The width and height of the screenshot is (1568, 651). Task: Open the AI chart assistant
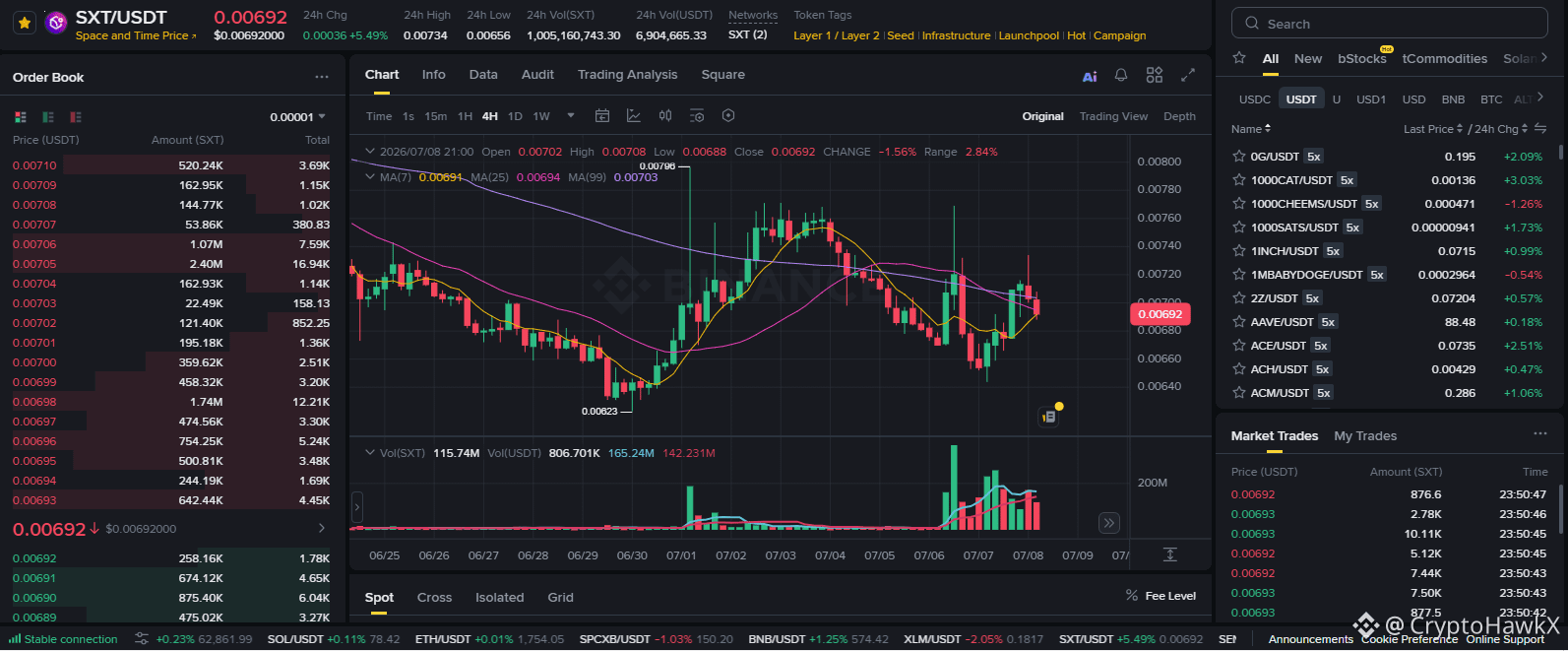[1090, 76]
